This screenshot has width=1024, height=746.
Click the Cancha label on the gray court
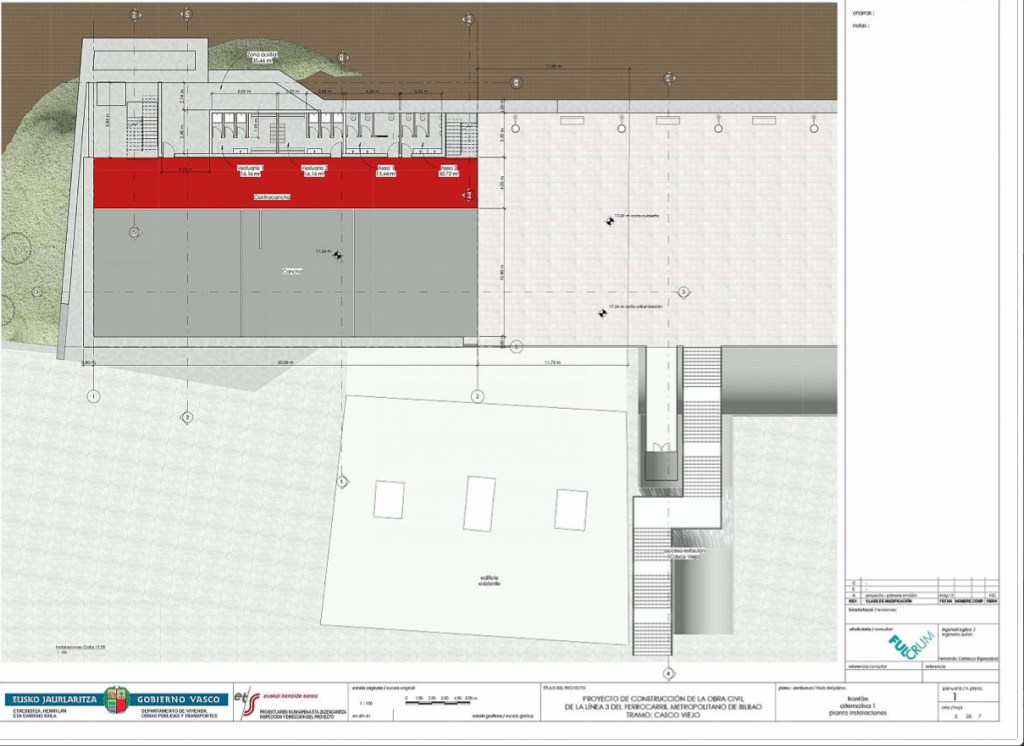click(291, 271)
